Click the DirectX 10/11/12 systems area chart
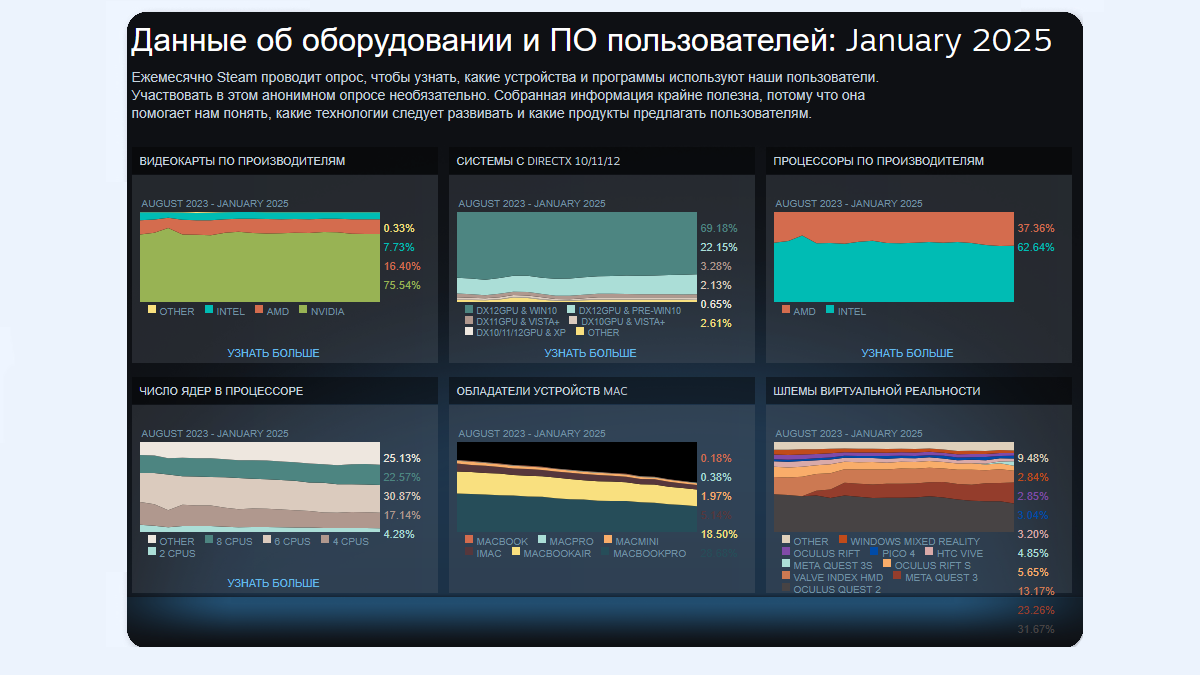The height and width of the screenshot is (675, 1200). coord(577,257)
